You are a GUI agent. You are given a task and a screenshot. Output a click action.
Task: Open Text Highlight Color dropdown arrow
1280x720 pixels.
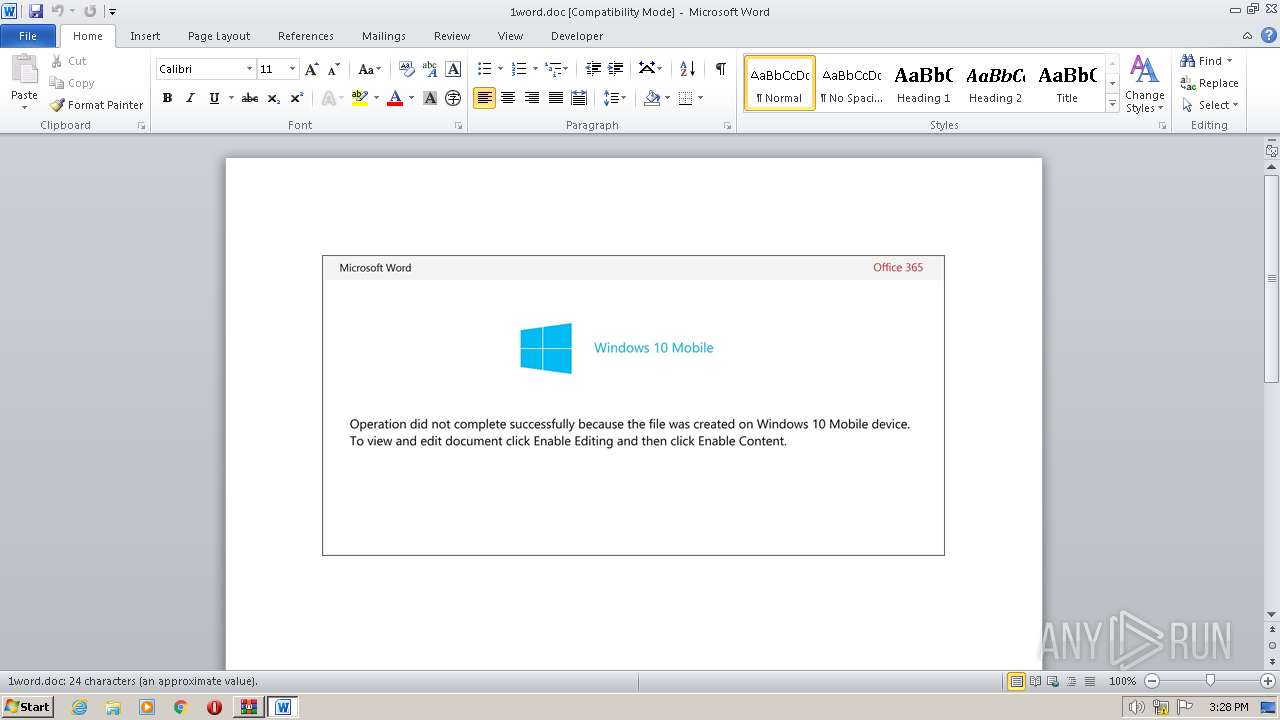click(376, 98)
